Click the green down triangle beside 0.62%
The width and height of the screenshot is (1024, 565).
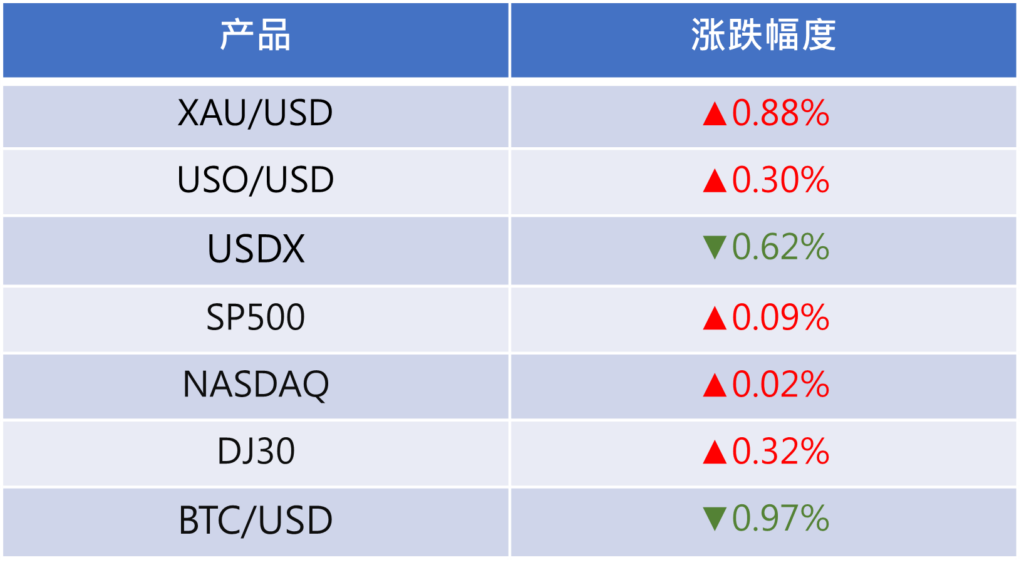(x=714, y=248)
